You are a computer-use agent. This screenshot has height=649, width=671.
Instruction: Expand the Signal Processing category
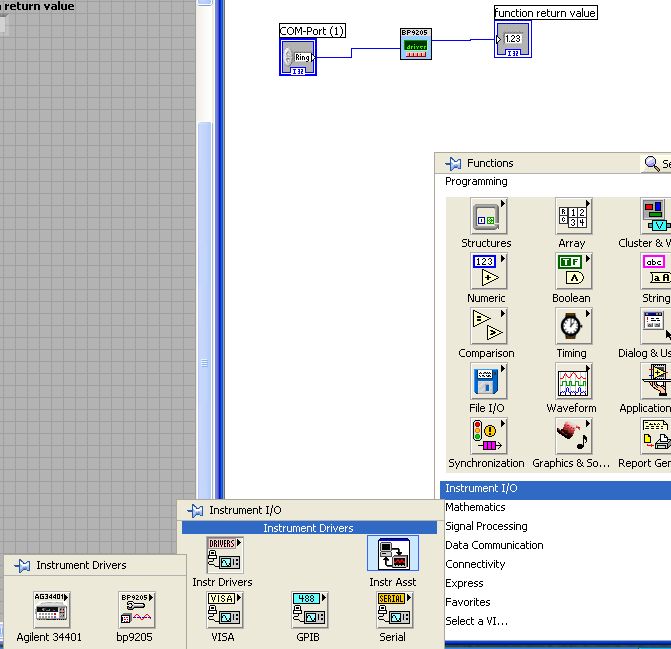tap(486, 526)
